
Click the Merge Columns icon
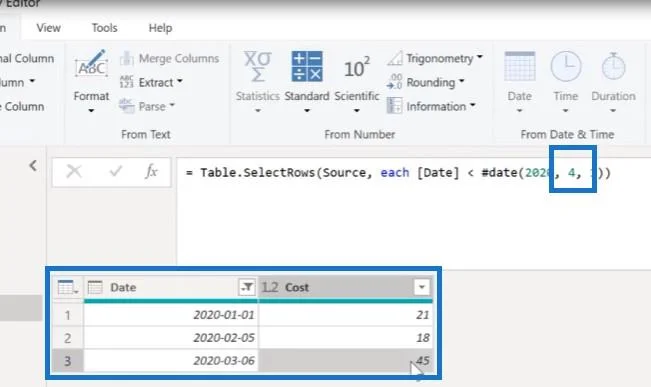pos(127,59)
